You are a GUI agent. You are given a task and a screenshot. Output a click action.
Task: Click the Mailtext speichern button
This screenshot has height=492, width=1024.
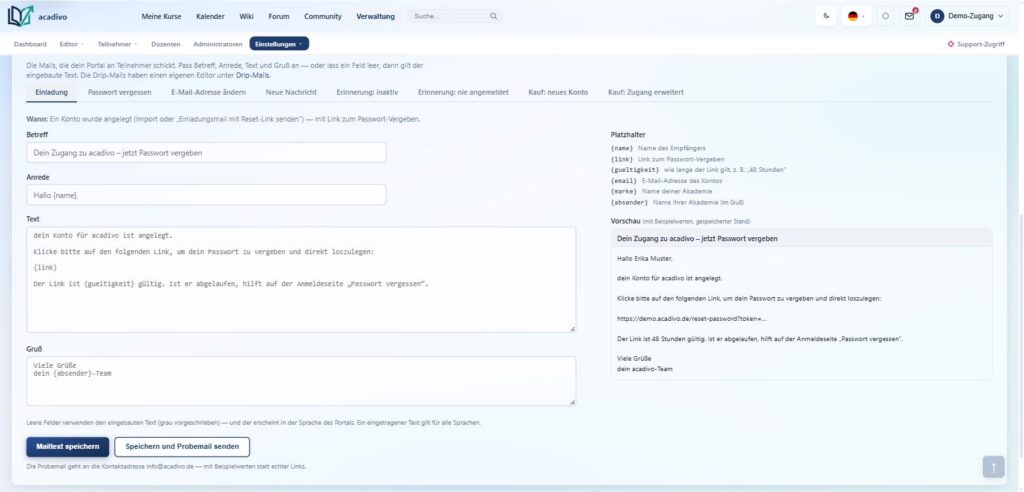point(68,447)
